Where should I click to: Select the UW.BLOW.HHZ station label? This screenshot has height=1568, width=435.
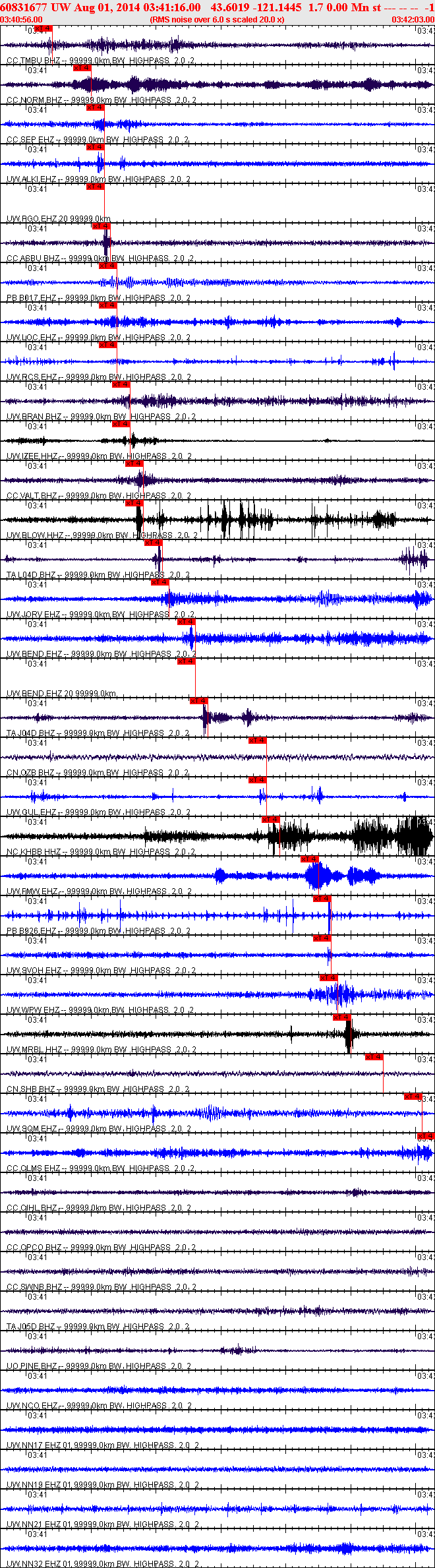point(102,535)
